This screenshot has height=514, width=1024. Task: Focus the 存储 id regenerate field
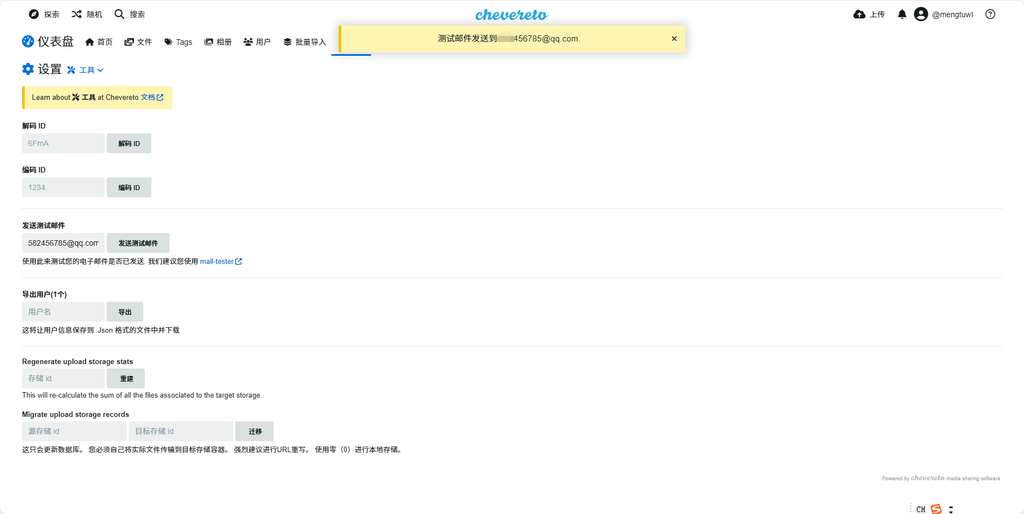pyautogui.click(x=63, y=378)
